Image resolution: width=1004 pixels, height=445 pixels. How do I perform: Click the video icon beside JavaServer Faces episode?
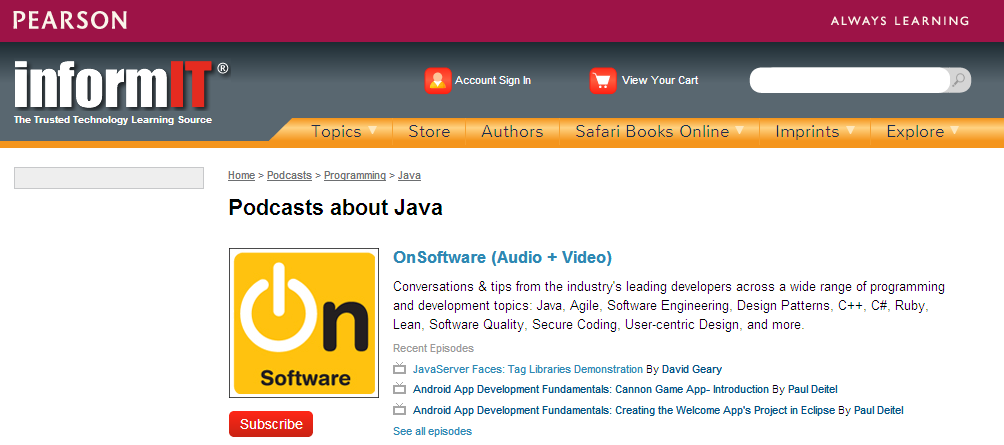(x=400, y=369)
